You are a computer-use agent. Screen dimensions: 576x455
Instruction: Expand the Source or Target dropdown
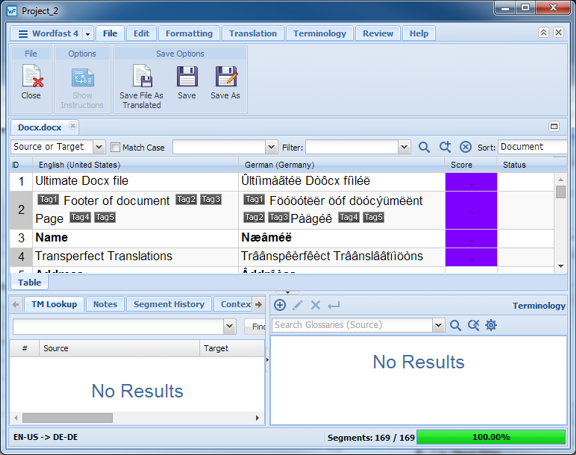[x=99, y=147]
